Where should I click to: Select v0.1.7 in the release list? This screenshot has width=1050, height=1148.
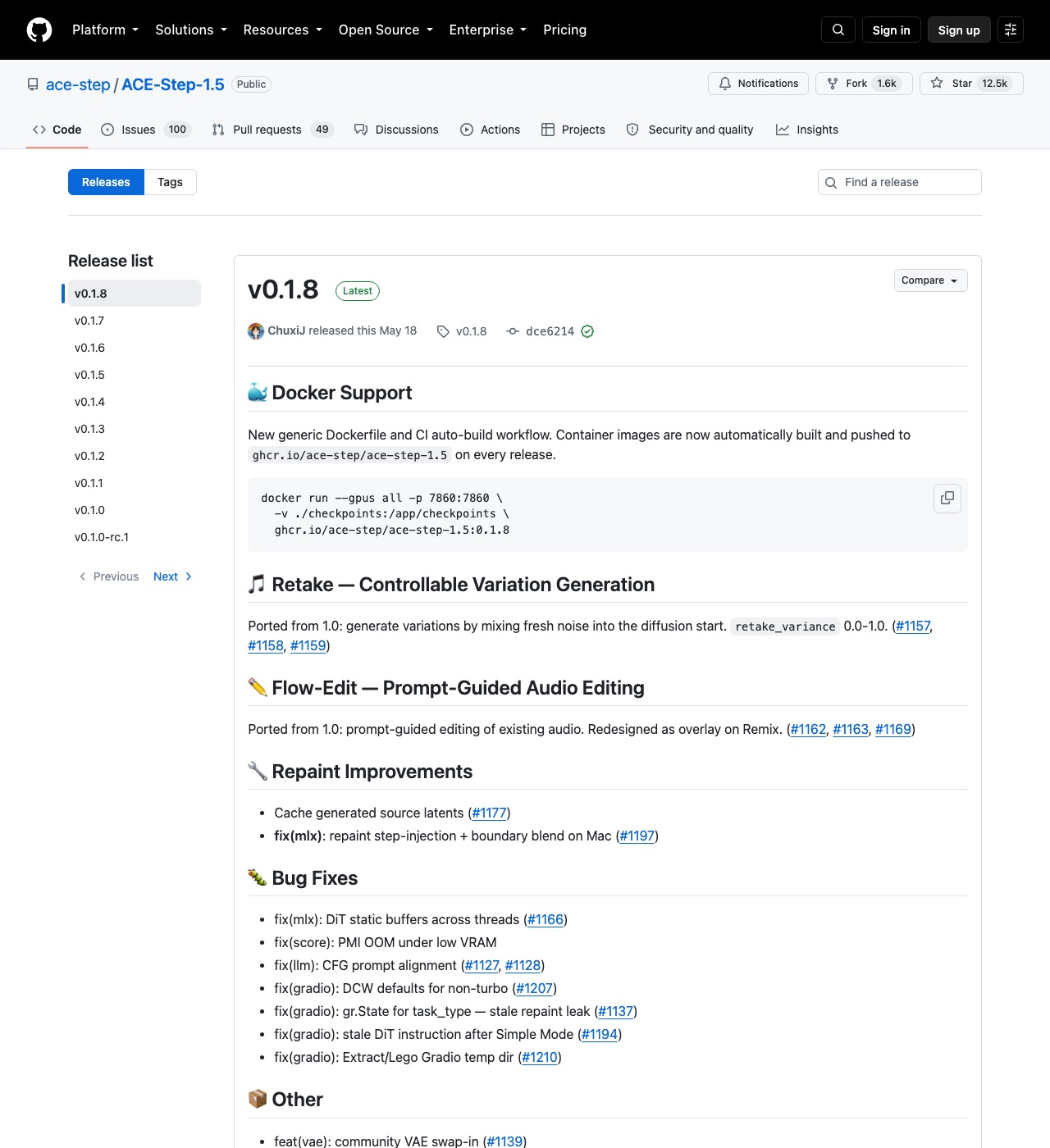coord(134,321)
